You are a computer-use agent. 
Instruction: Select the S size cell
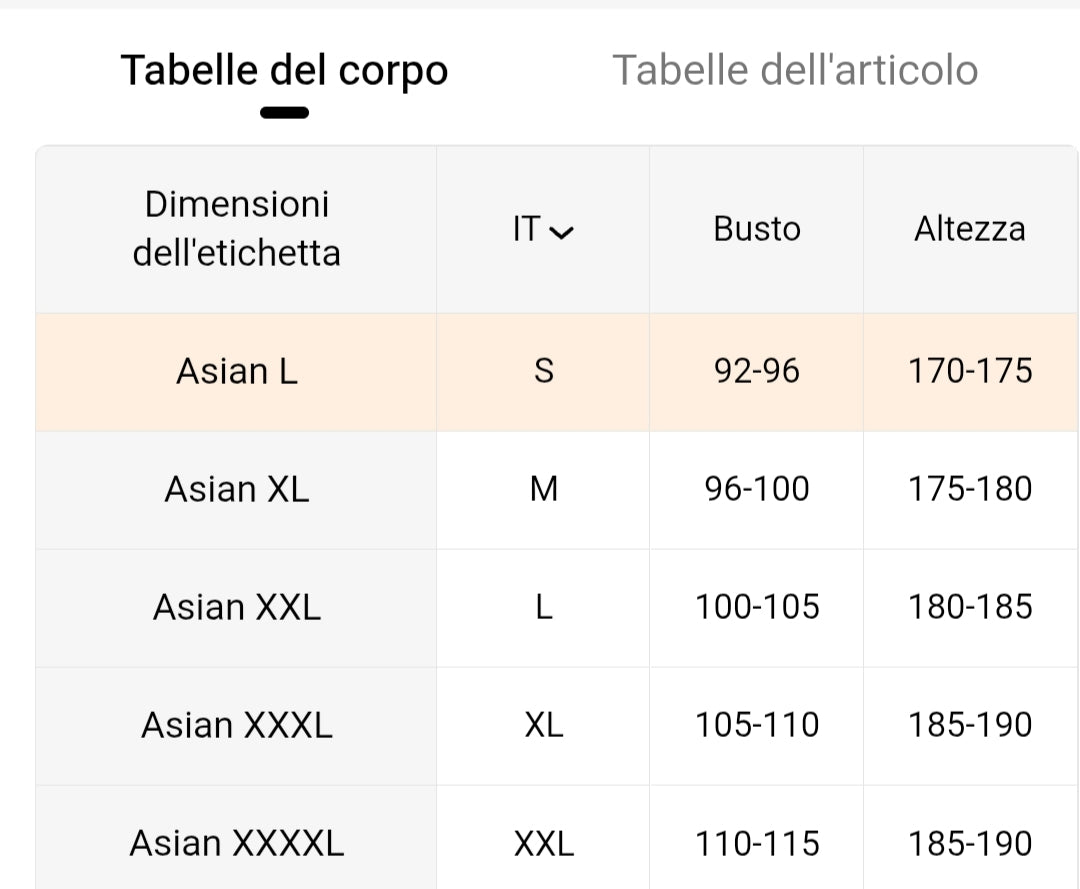click(x=543, y=371)
